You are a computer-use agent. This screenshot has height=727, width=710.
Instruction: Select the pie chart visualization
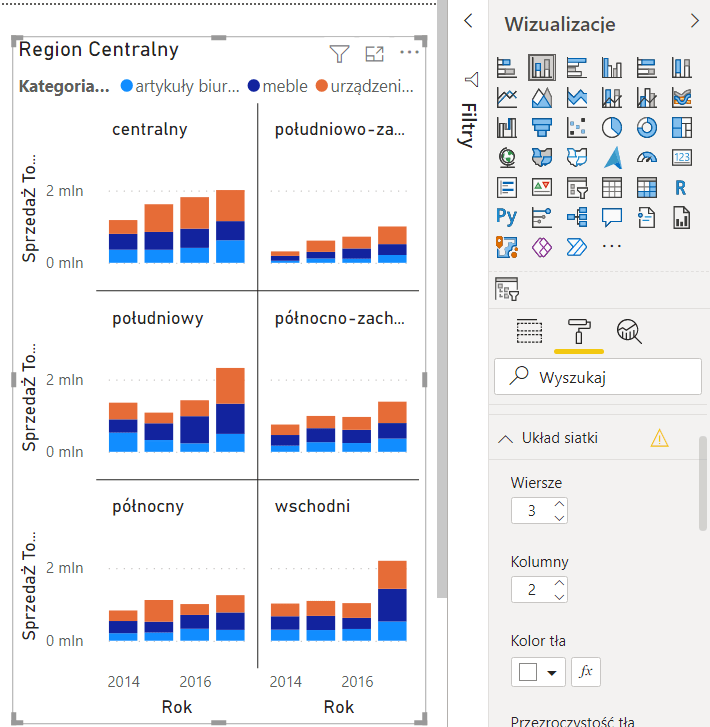612,127
